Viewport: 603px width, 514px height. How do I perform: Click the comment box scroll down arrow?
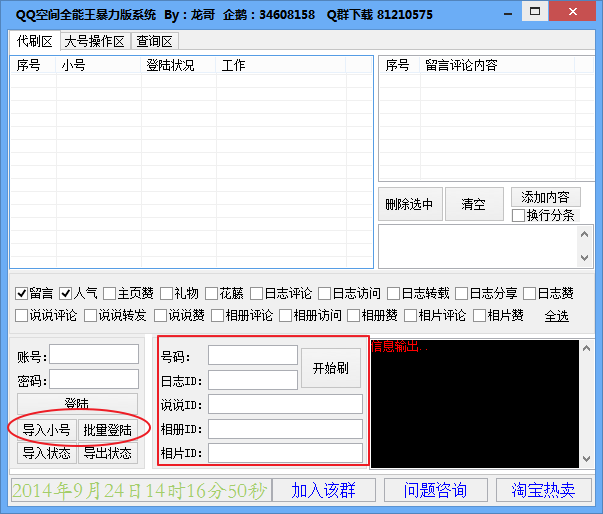coord(585,258)
